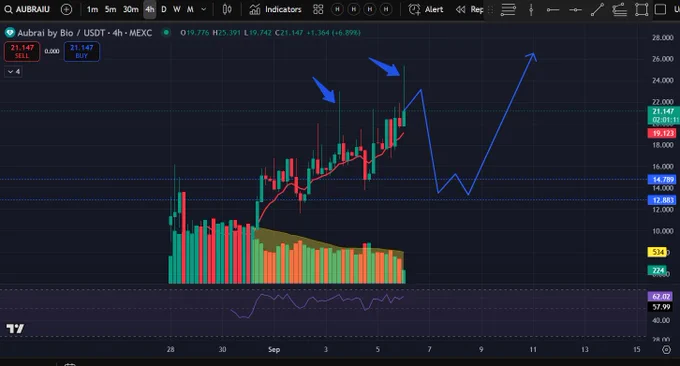Create a new Alert
680x366 pixels.
click(426, 9)
